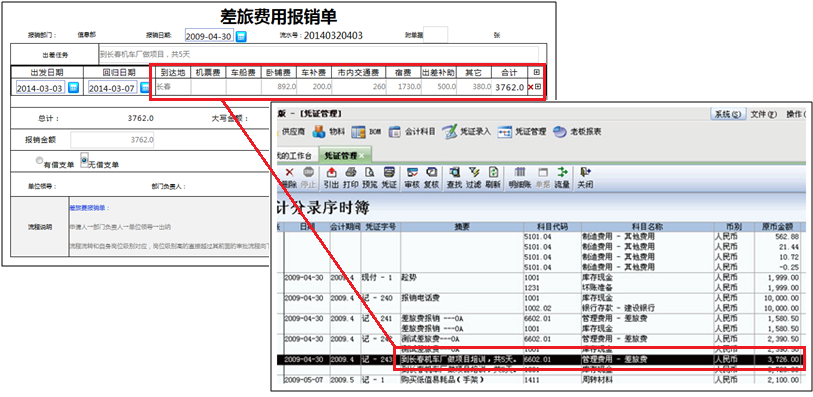This screenshot has height=397, width=813.
Task: Open the 文件(F) menu
Action: coord(764,114)
